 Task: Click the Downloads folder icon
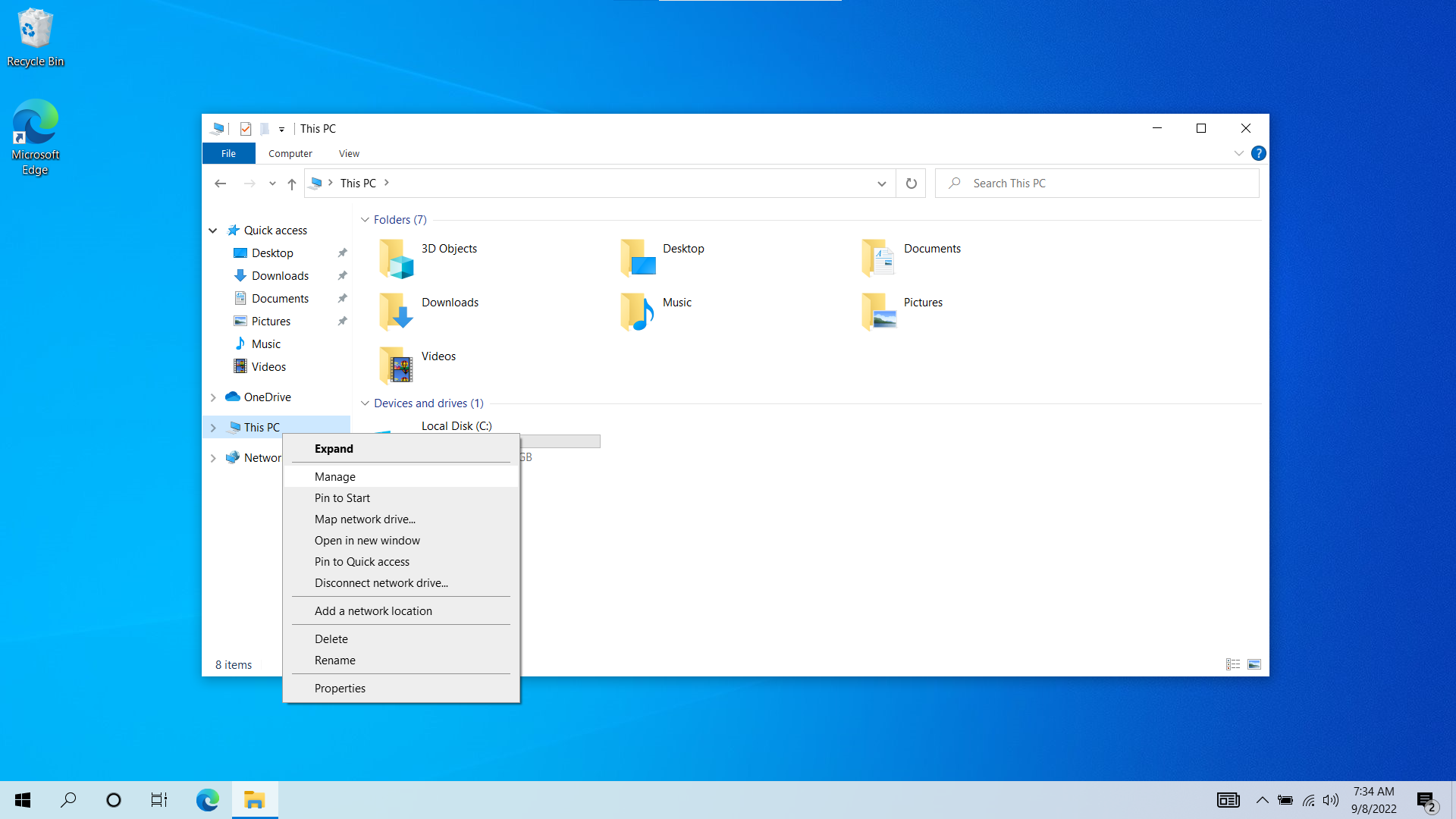click(x=396, y=312)
